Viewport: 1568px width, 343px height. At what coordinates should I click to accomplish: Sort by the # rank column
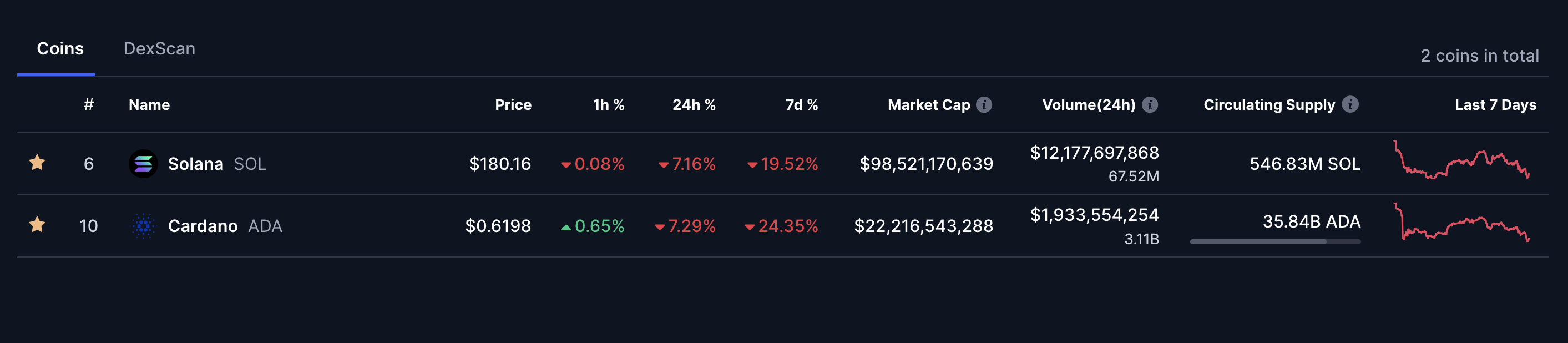pos(89,105)
